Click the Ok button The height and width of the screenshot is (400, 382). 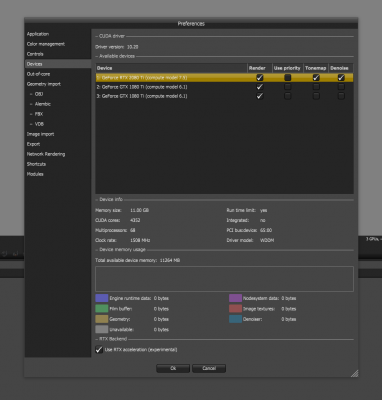173,368
